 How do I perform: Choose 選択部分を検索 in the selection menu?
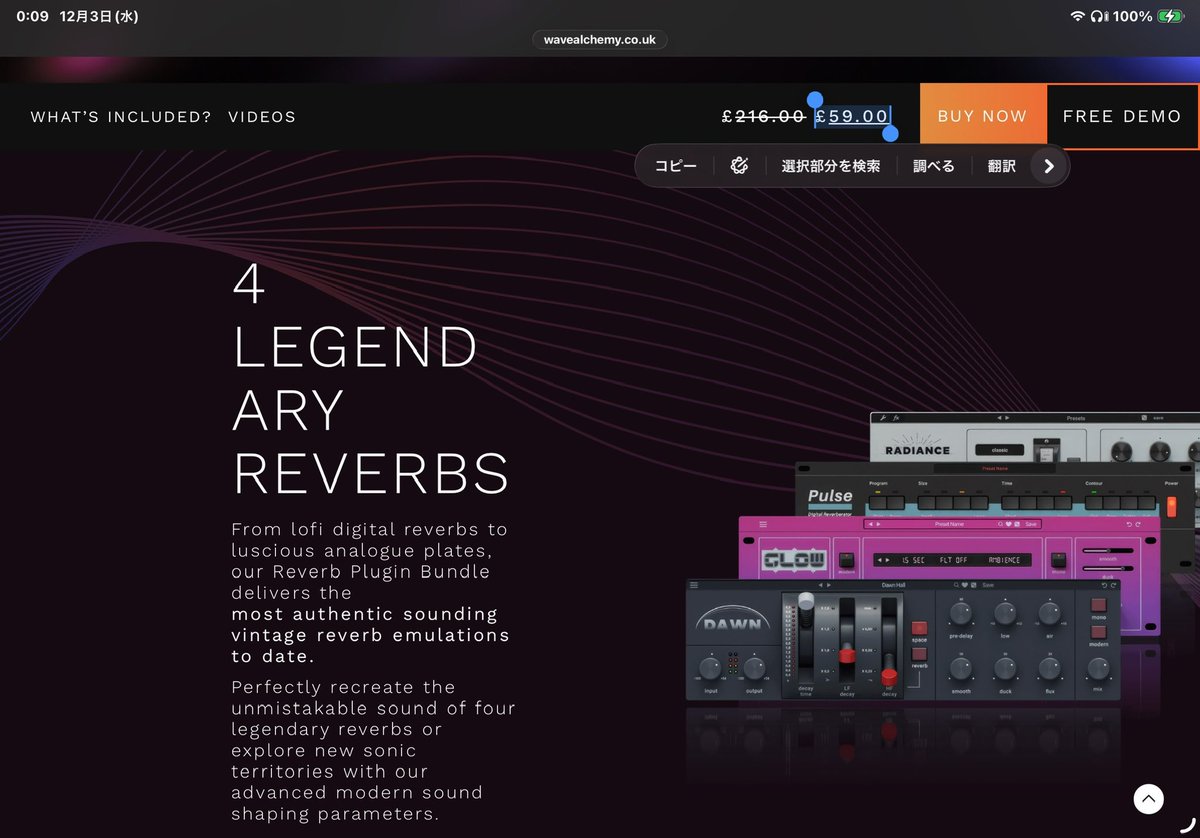[831, 166]
